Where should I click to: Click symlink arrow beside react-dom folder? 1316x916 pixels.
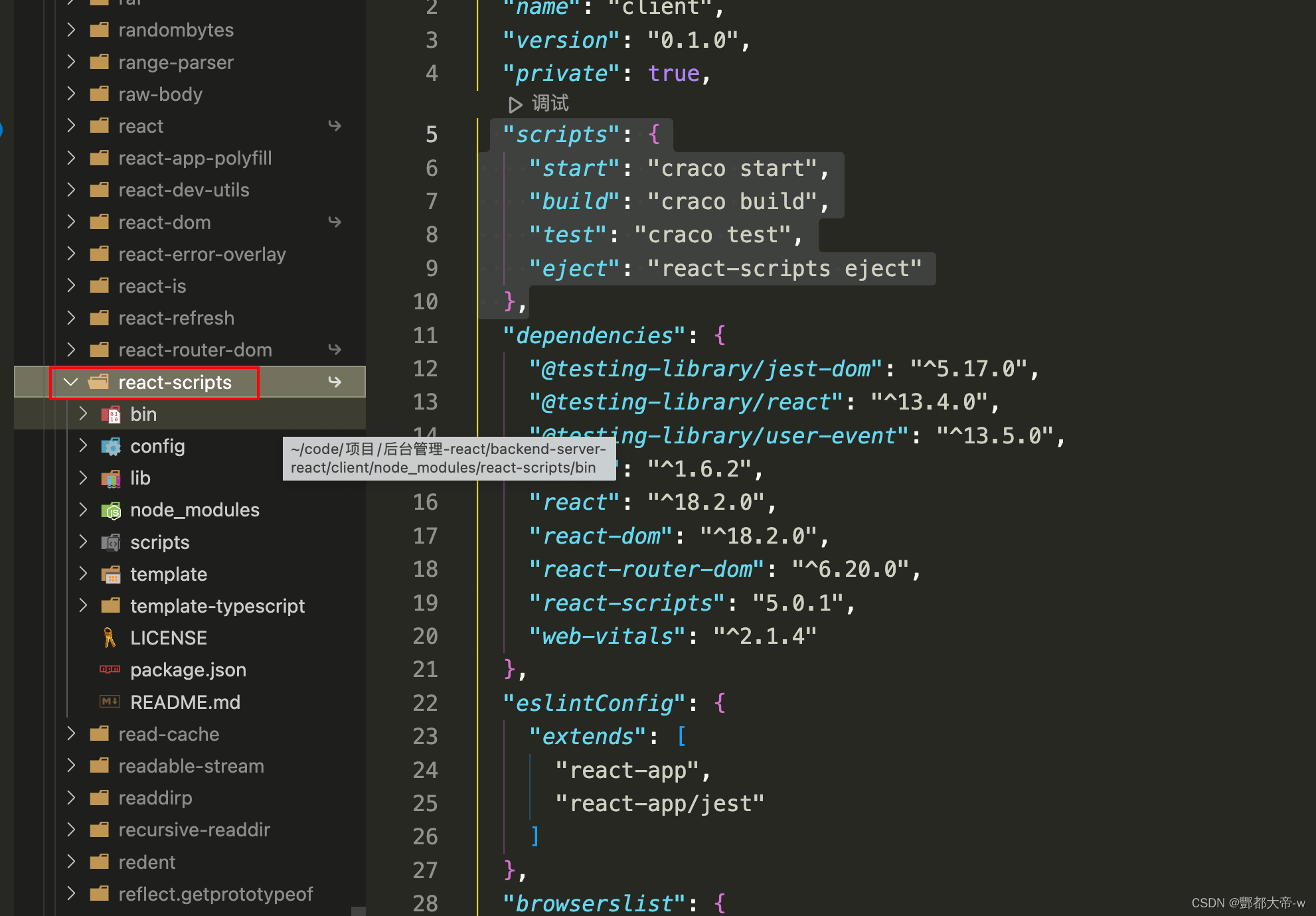pyautogui.click(x=335, y=222)
